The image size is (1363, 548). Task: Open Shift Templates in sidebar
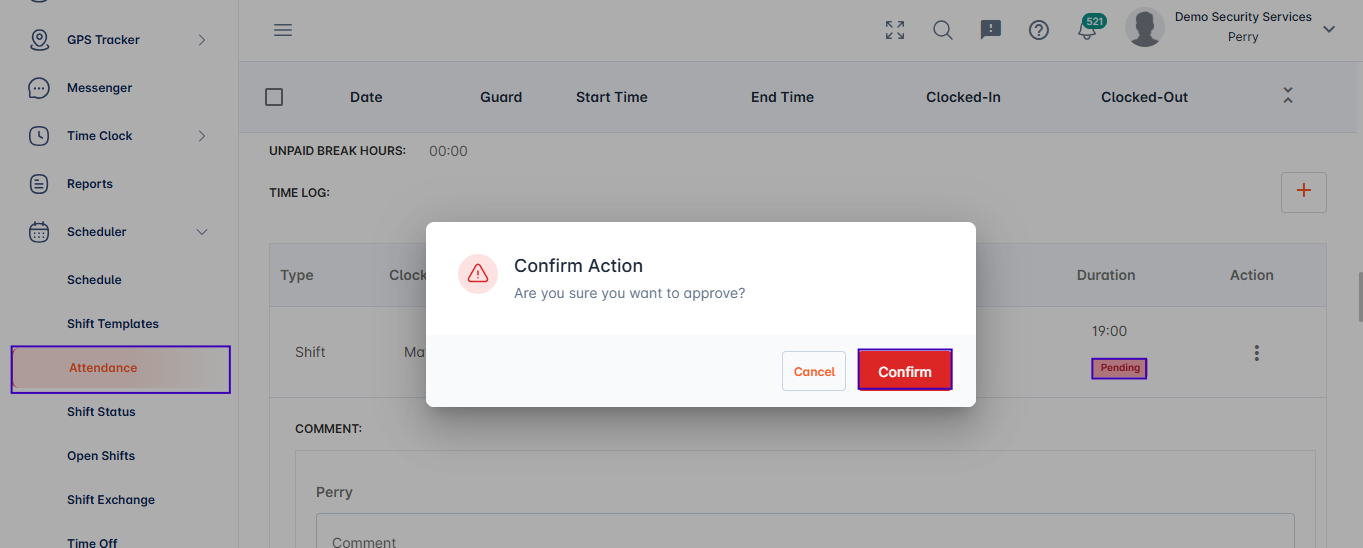tap(113, 324)
